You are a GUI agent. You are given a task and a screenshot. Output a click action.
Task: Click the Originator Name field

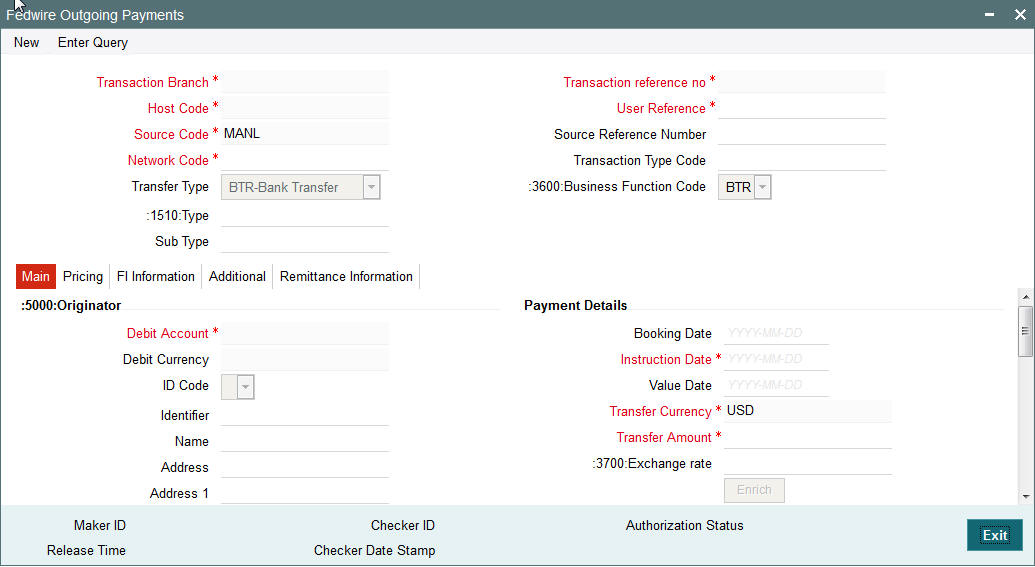[x=304, y=440]
